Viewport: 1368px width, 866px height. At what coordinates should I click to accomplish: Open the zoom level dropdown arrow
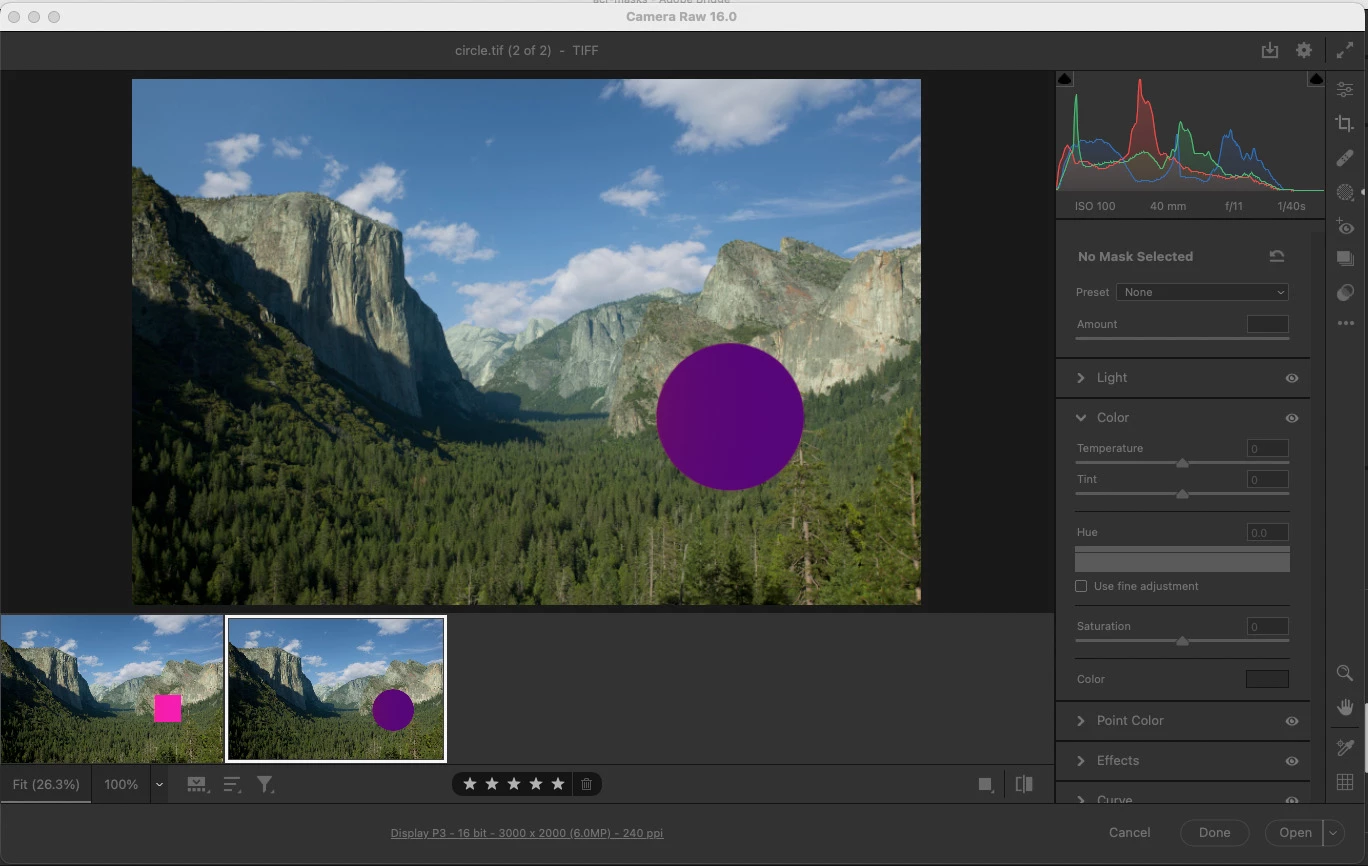coord(158,785)
